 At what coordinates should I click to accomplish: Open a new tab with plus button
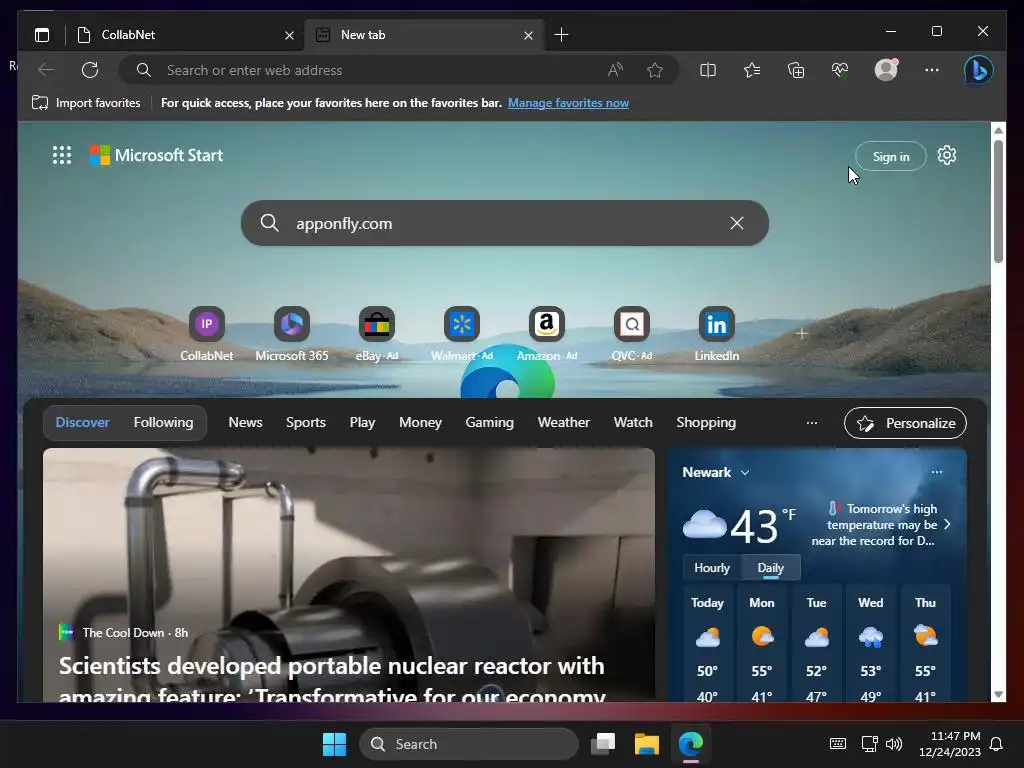pyautogui.click(x=561, y=35)
